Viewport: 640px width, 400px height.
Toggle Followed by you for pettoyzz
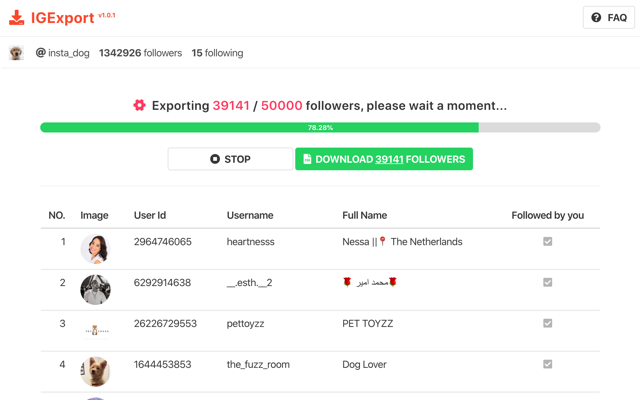[547, 324]
